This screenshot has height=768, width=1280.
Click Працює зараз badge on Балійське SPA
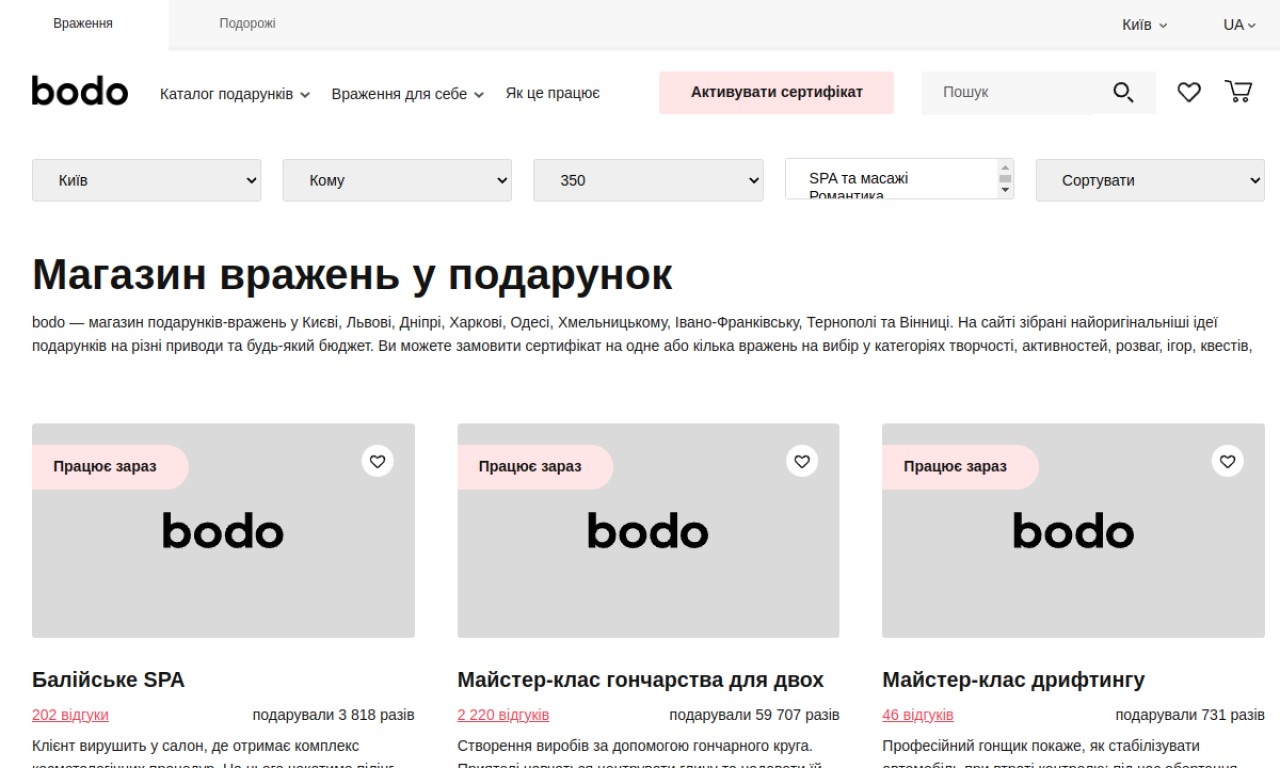(x=110, y=467)
